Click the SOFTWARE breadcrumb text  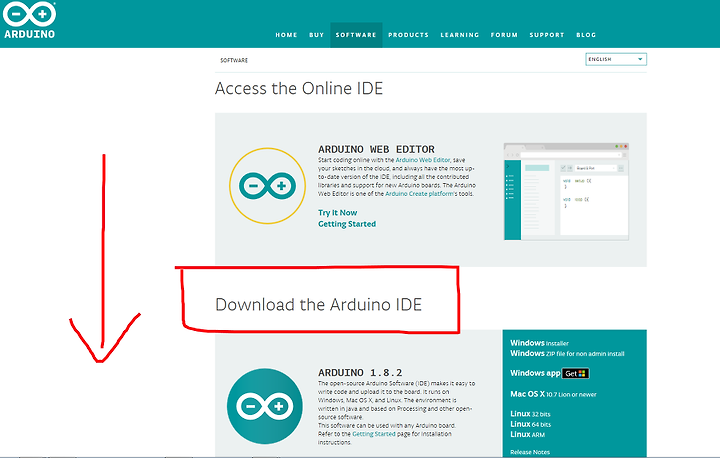tap(234, 60)
